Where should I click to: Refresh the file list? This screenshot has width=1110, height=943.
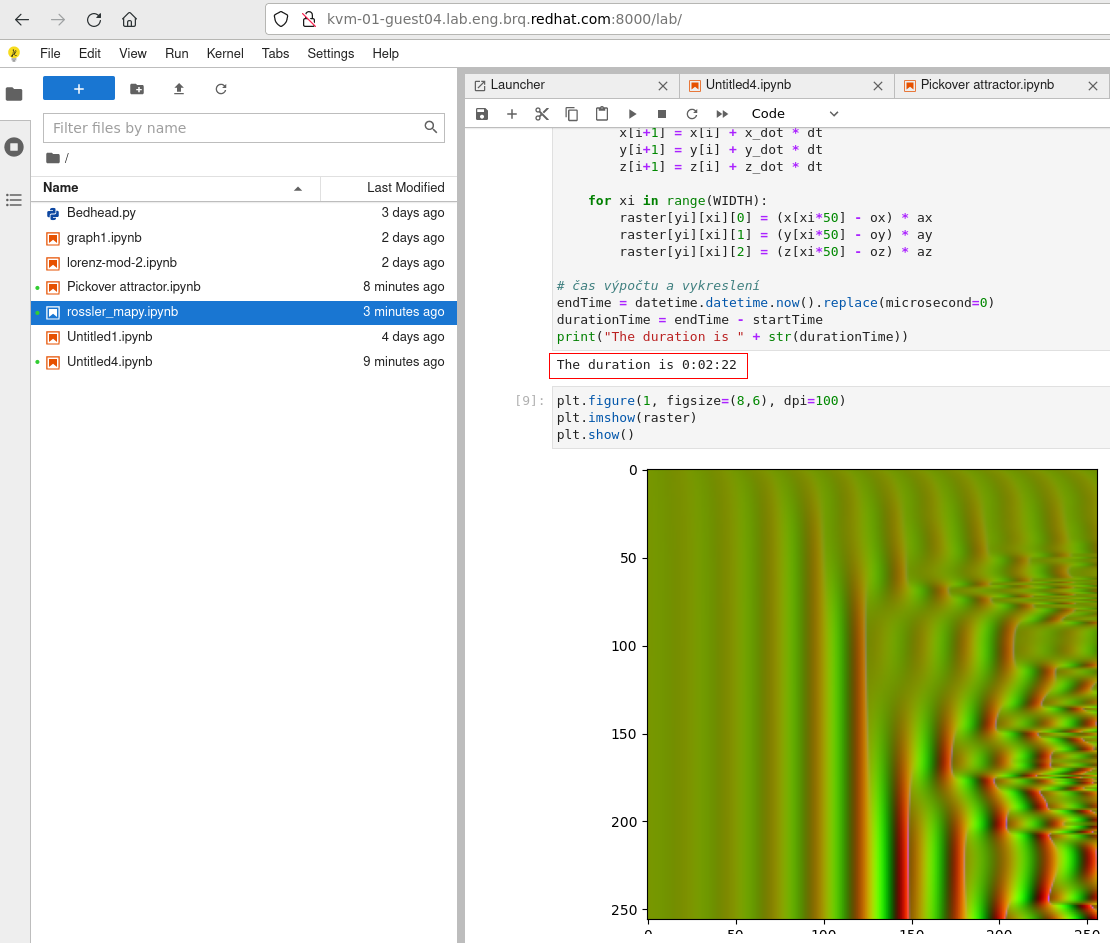click(x=221, y=89)
